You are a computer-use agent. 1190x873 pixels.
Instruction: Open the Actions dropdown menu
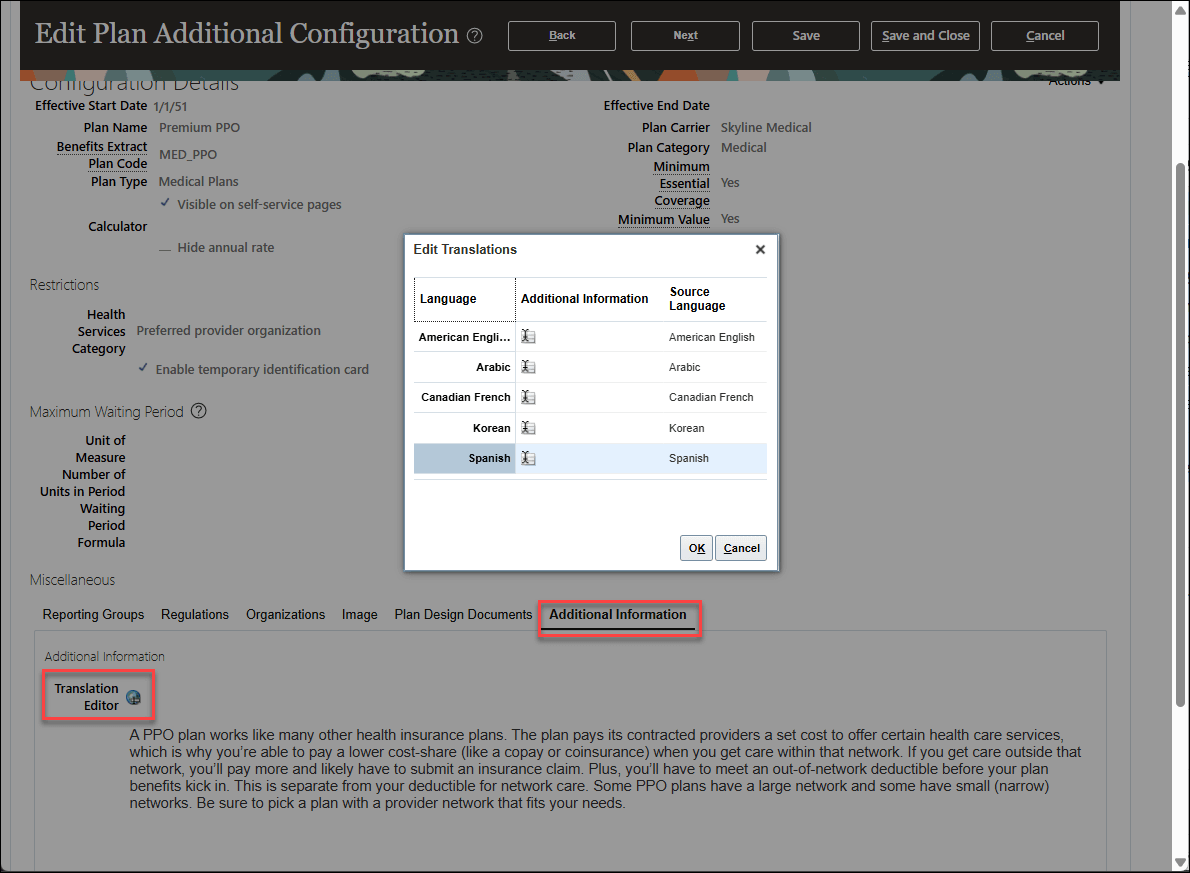[1073, 81]
